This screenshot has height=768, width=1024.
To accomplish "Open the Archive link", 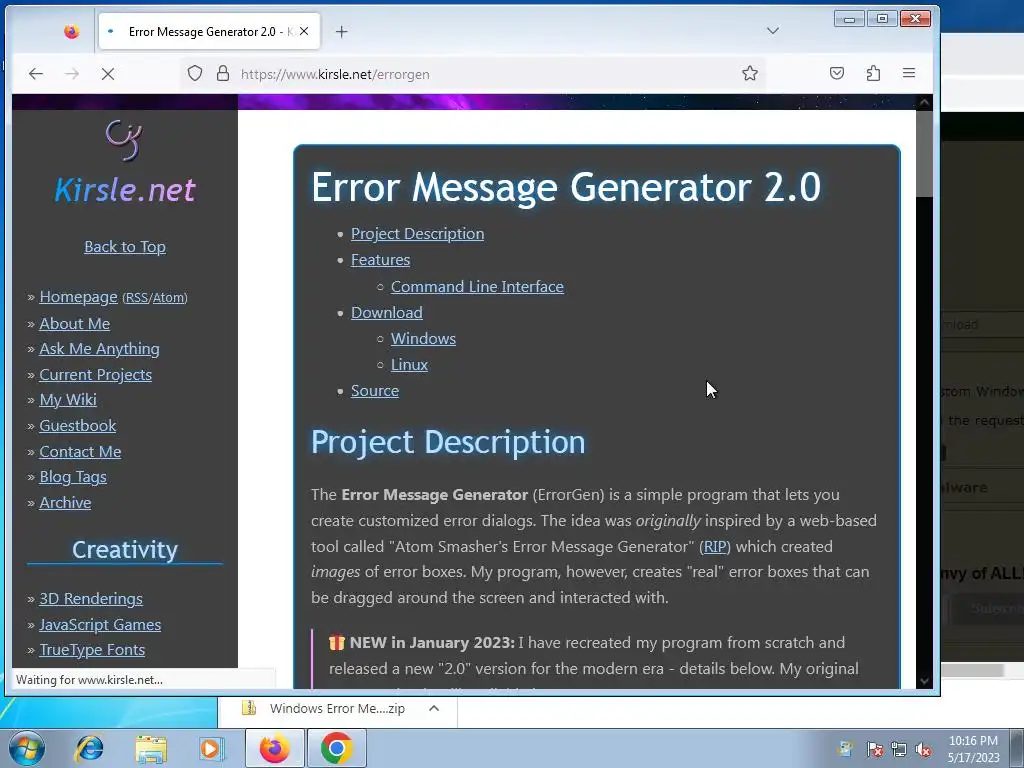I will point(65,503).
